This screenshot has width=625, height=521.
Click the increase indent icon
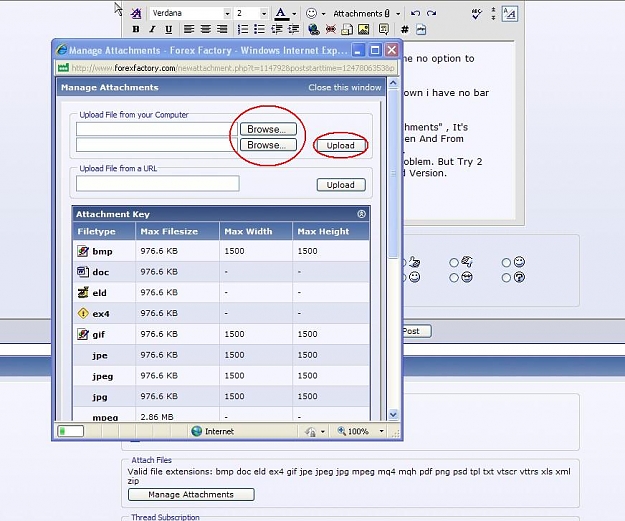[293, 29]
